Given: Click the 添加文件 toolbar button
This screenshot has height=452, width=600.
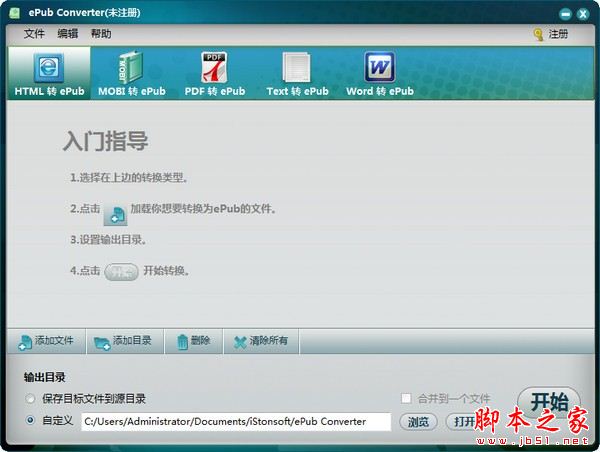Looking at the screenshot, I should click(x=46, y=341).
